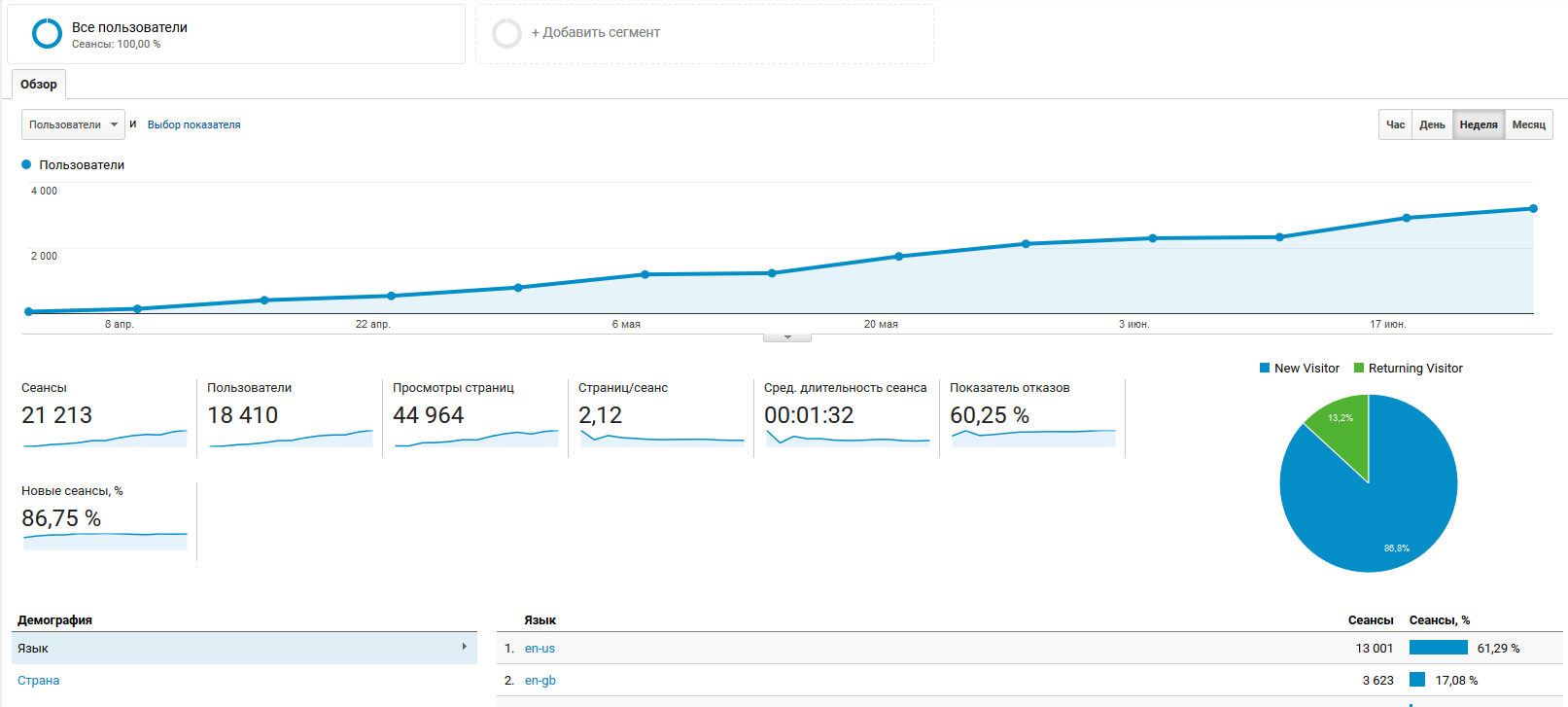Switch graph granularity to Час

point(1395,125)
